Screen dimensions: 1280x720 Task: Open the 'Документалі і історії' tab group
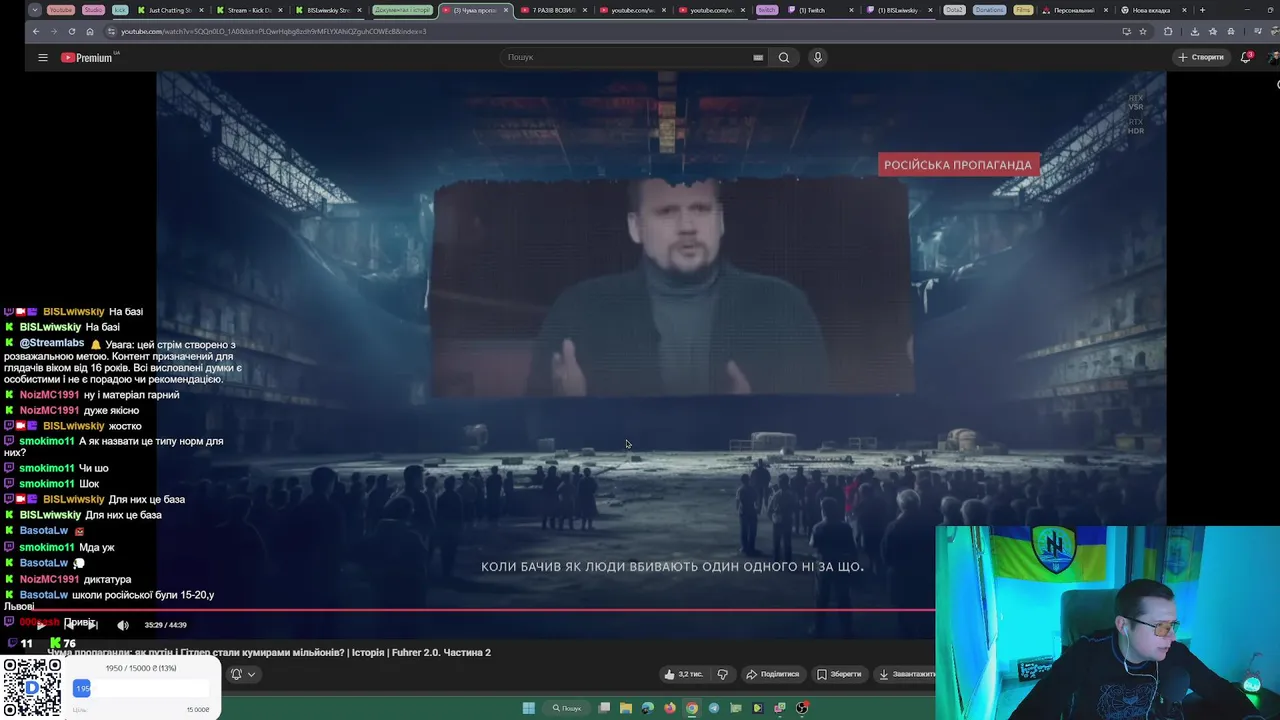click(403, 10)
